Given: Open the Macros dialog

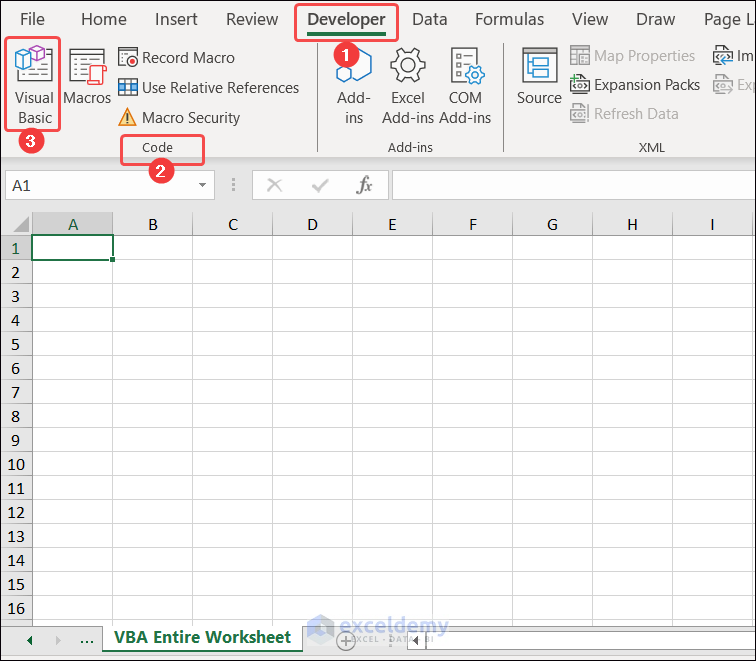Looking at the screenshot, I should click(87, 77).
